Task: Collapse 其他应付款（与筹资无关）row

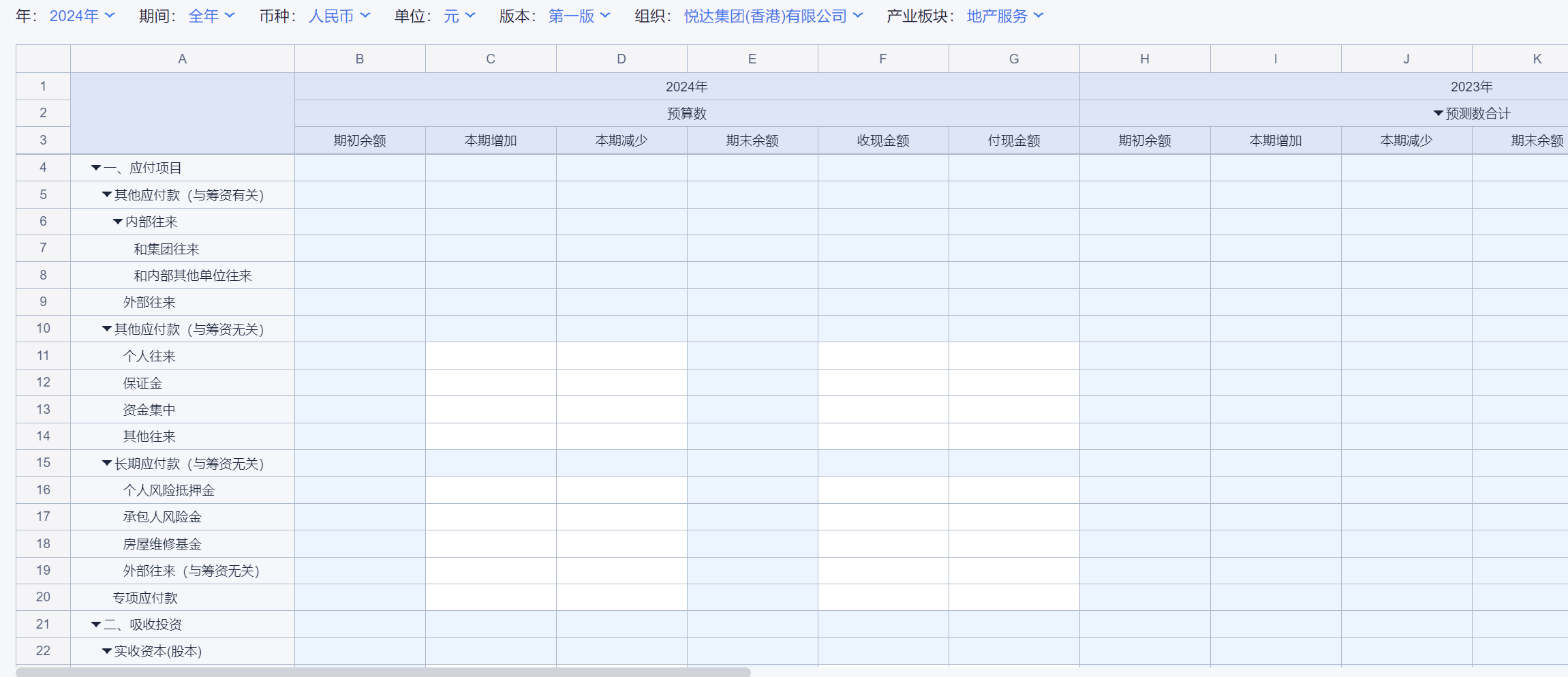Action: (107, 329)
